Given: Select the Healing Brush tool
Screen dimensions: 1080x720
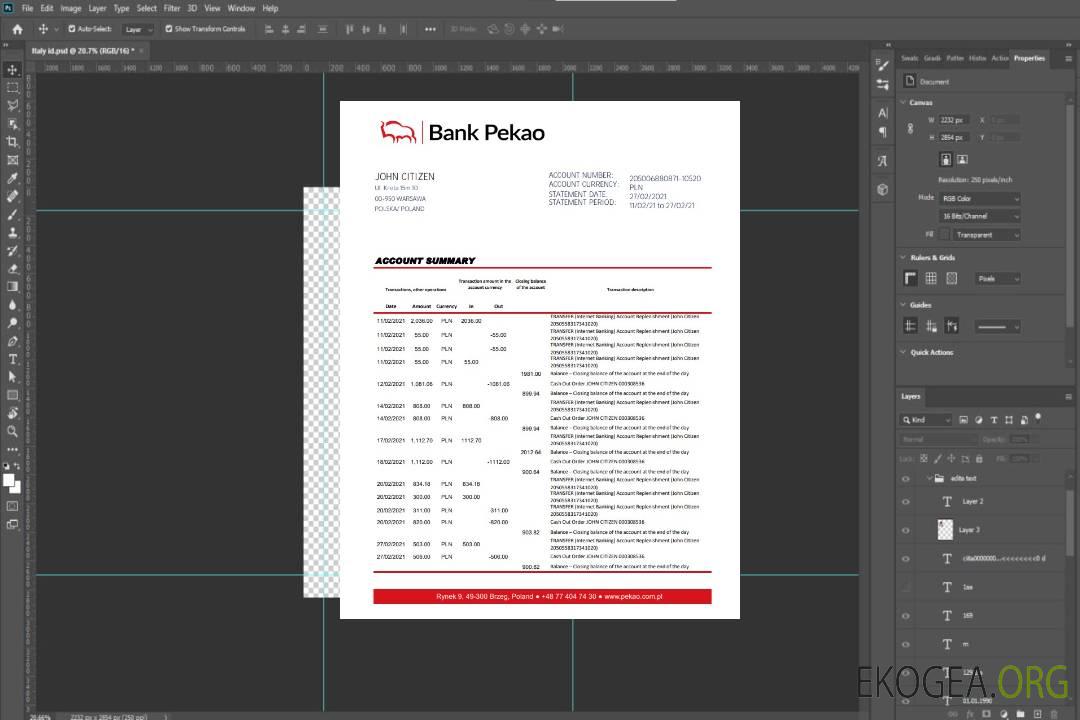Looking at the screenshot, I should 12,196.
